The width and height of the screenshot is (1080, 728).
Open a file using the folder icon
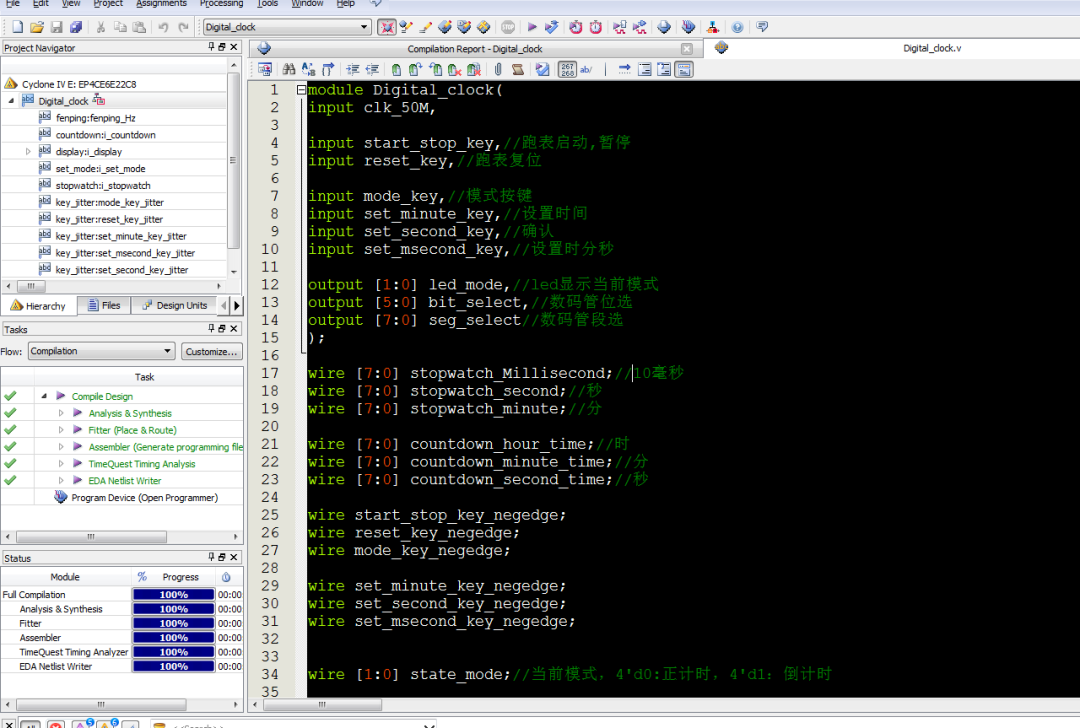[36, 27]
